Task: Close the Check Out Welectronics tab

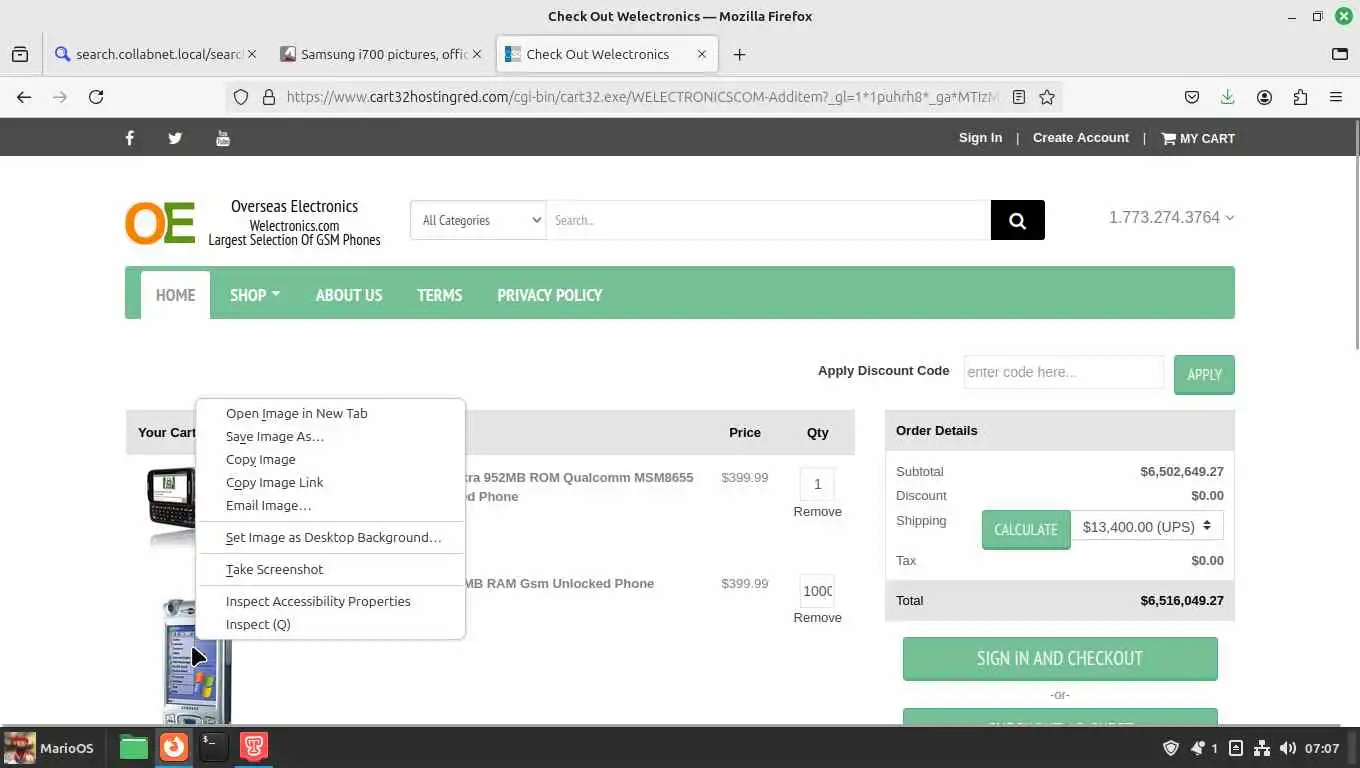Action: 702,54
